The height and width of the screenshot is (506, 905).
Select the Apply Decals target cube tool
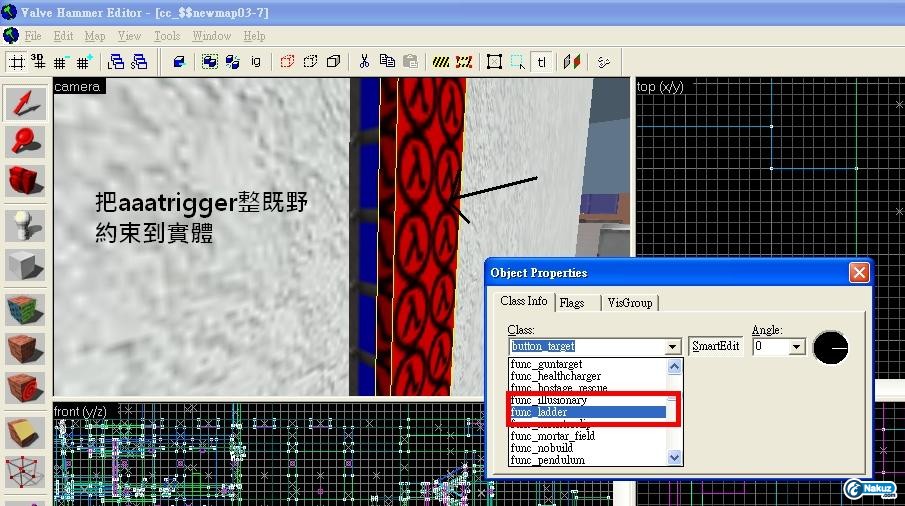coord(25,388)
